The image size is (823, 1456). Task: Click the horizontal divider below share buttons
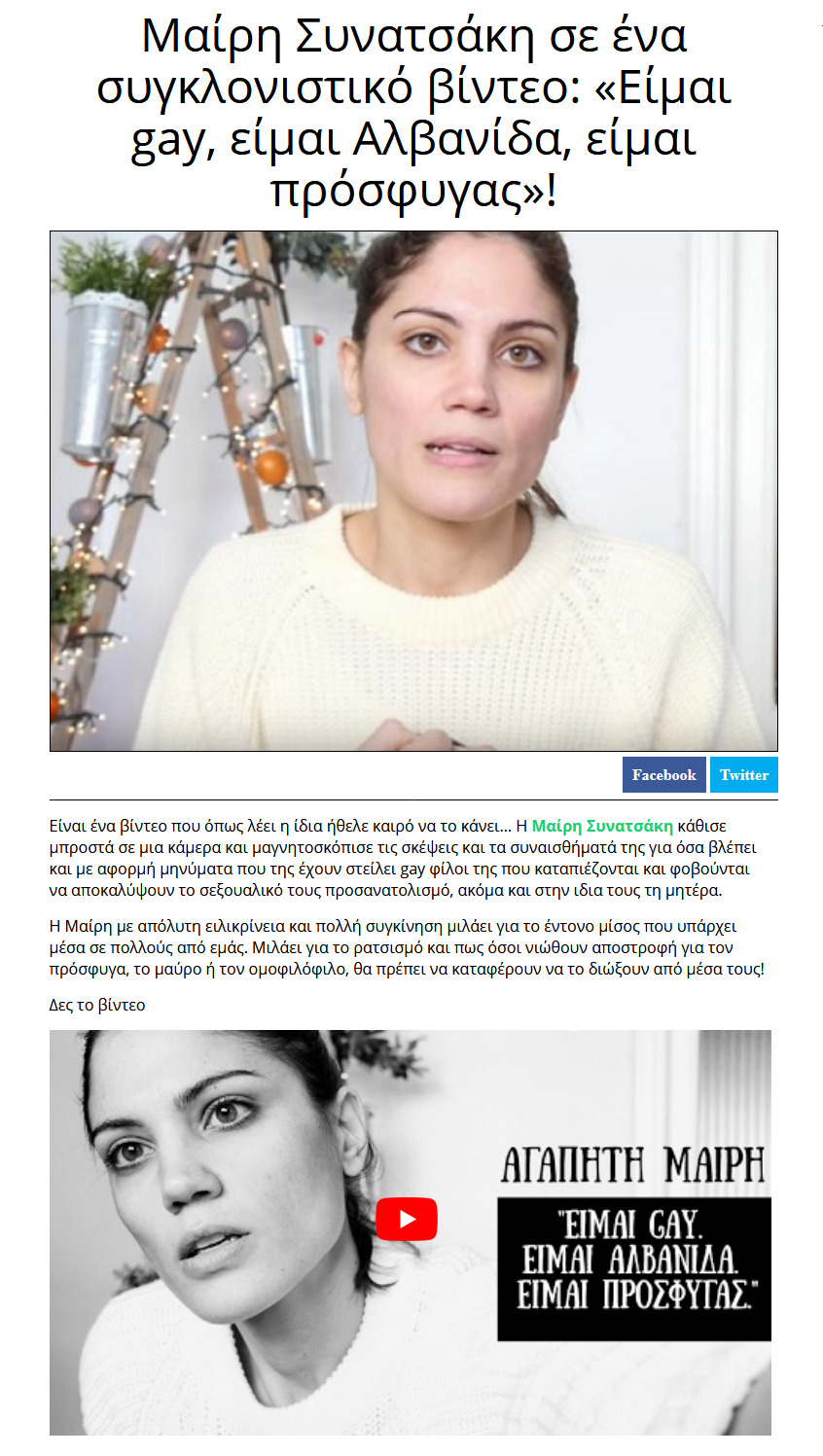point(413,800)
